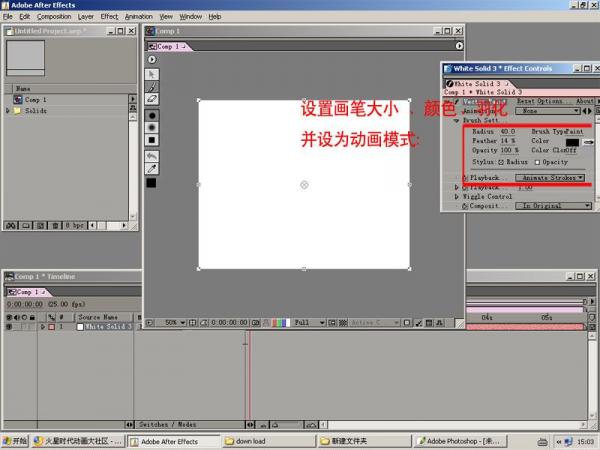Click the binoculars find icon in Project window
Screen dimensions: 600x450
coord(11,225)
